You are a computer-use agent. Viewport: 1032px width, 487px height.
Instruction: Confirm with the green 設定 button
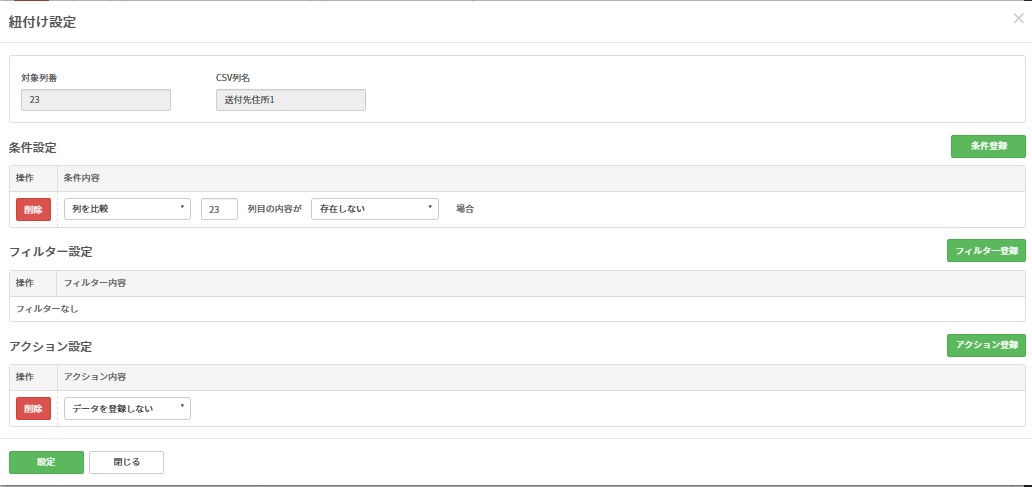click(46, 462)
